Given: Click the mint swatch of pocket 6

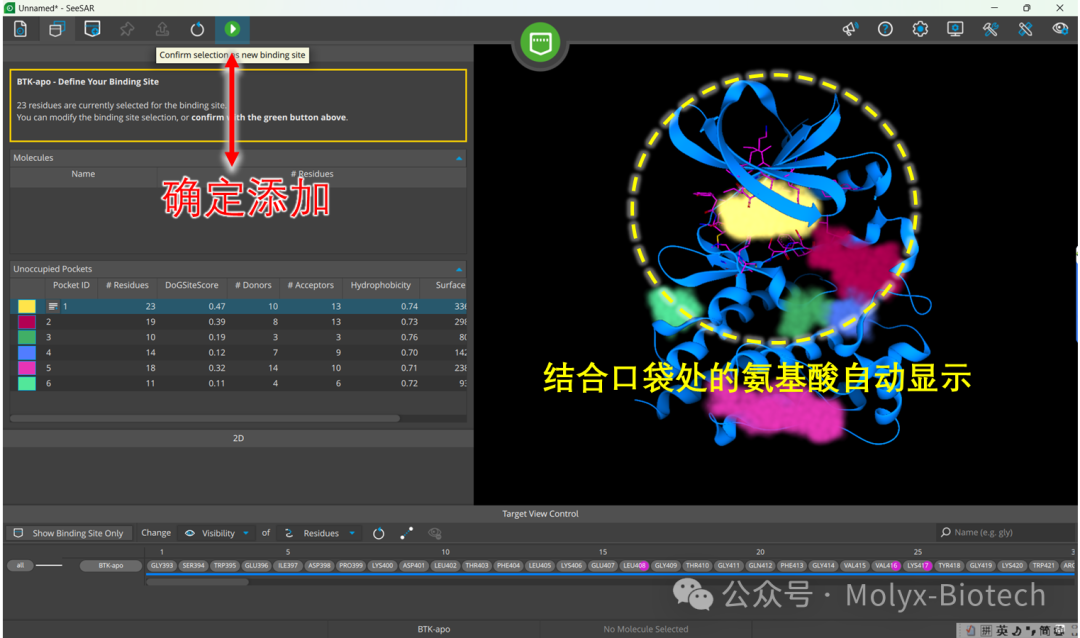Looking at the screenshot, I should coord(27,384).
